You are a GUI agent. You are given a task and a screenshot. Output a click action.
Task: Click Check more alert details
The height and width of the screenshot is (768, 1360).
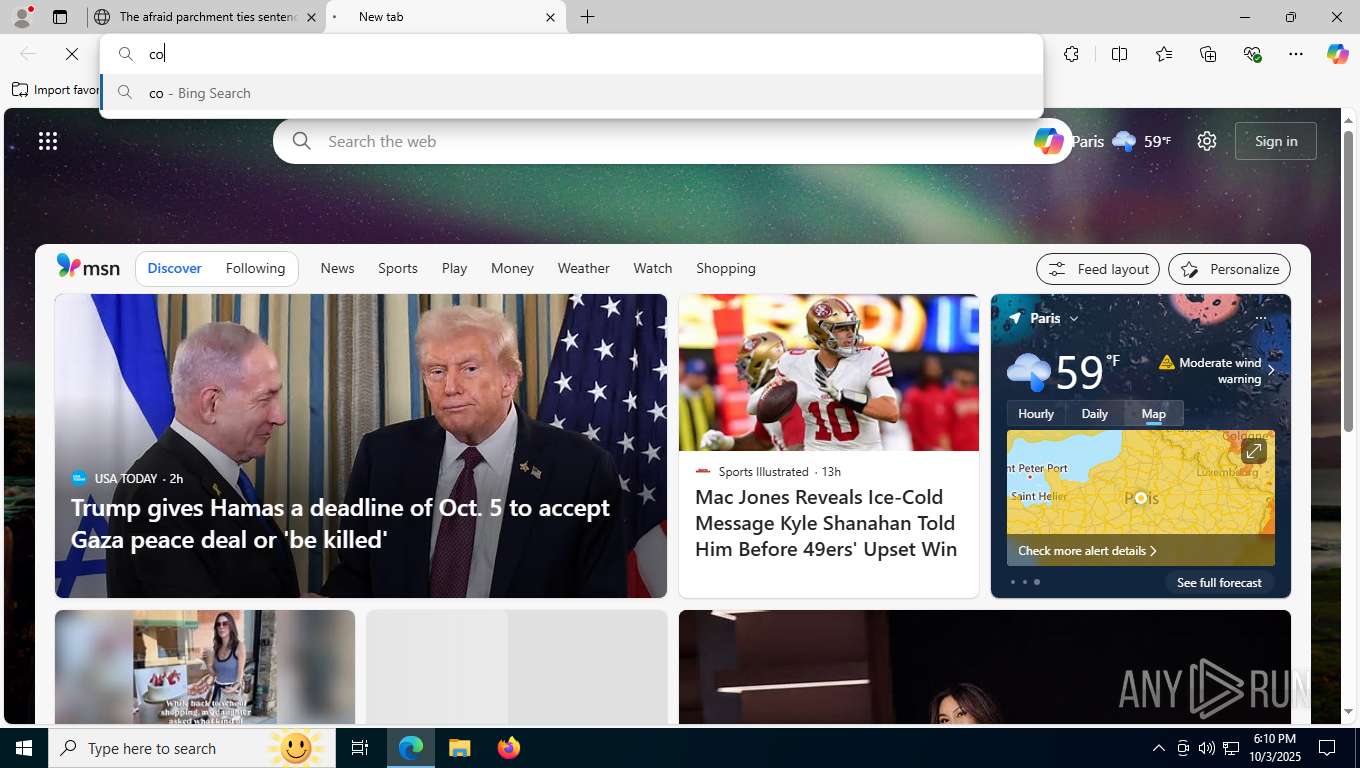pos(1087,551)
